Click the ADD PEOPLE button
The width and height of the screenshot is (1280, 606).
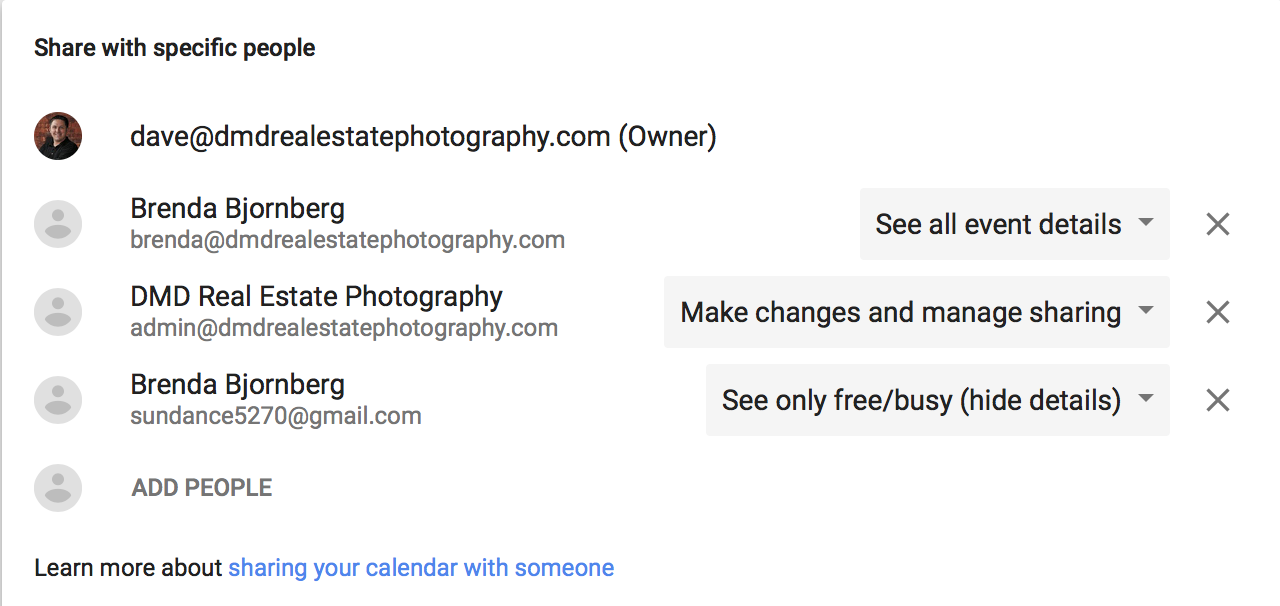[x=202, y=488]
